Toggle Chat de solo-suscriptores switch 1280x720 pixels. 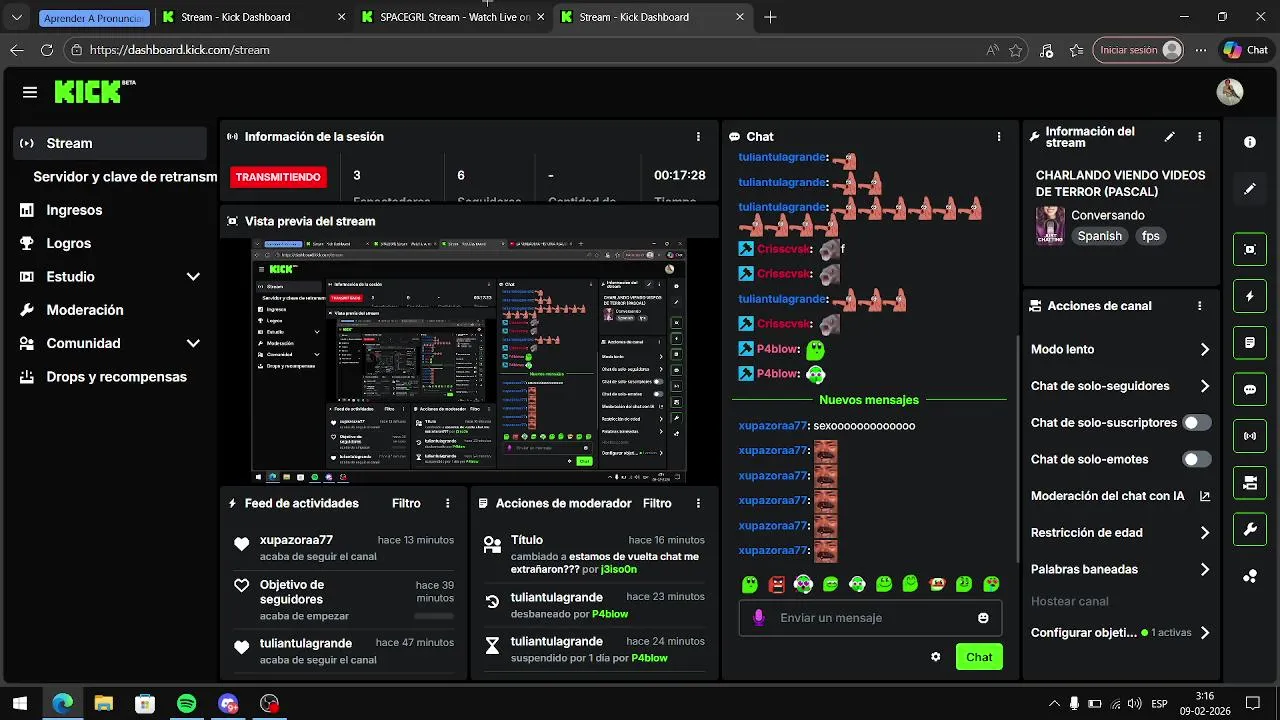[x=1196, y=423]
